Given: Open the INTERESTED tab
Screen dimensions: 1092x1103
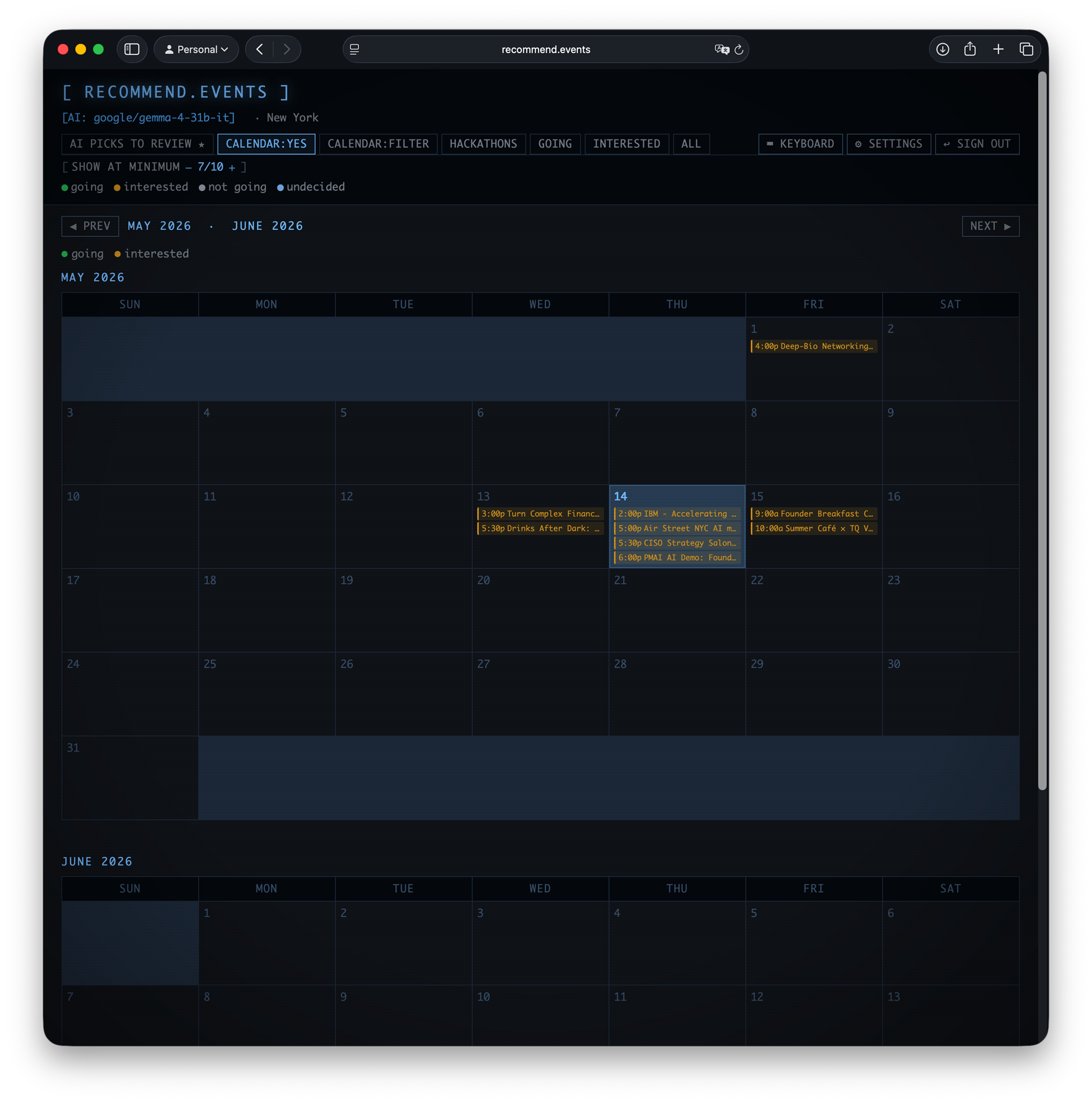Looking at the screenshot, I should [x=626, y=144].
